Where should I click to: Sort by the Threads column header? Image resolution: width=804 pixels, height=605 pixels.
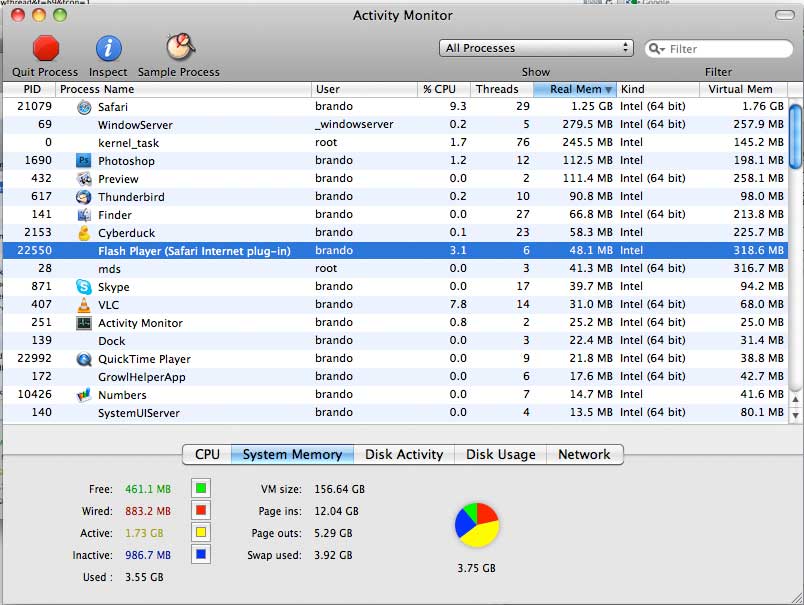pyautogui.click(x=502, y=89)
